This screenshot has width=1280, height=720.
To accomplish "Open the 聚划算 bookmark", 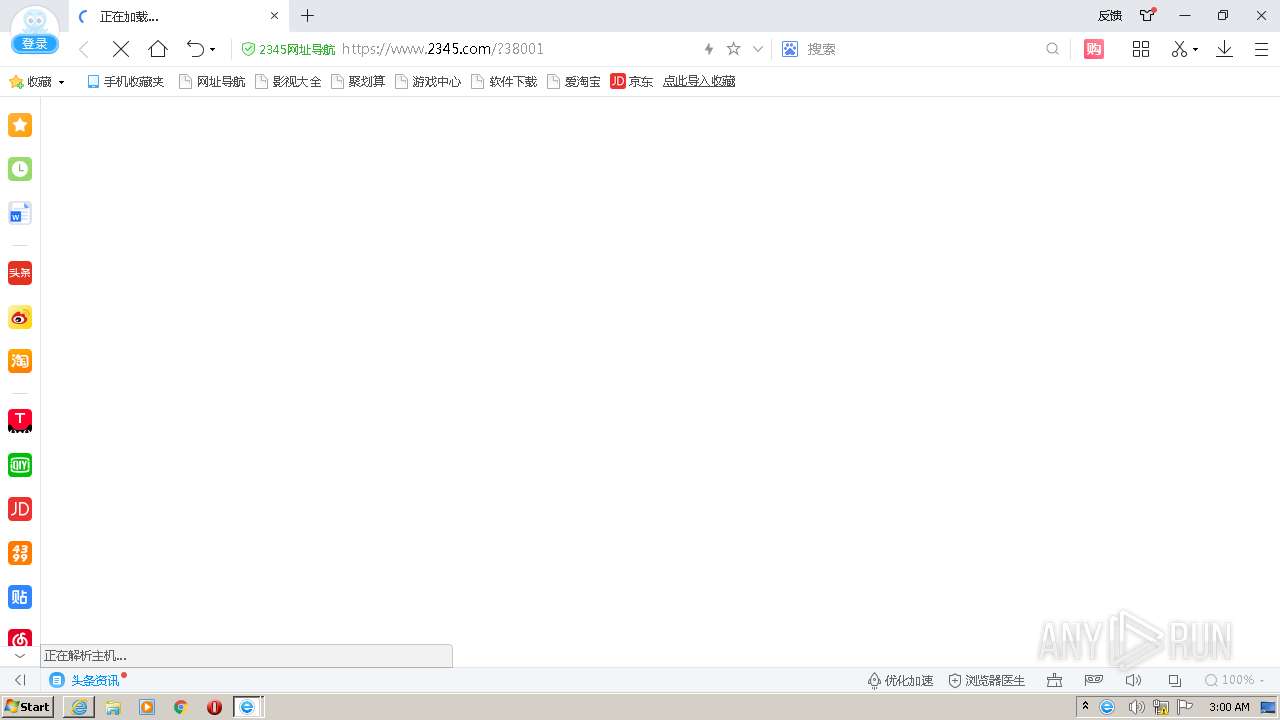I will [358, 82].
